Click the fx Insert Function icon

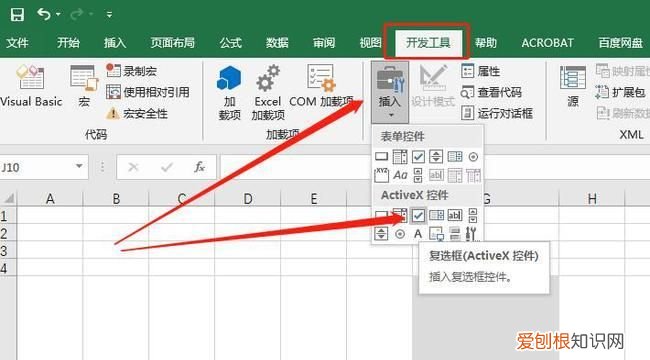(199, 167)
